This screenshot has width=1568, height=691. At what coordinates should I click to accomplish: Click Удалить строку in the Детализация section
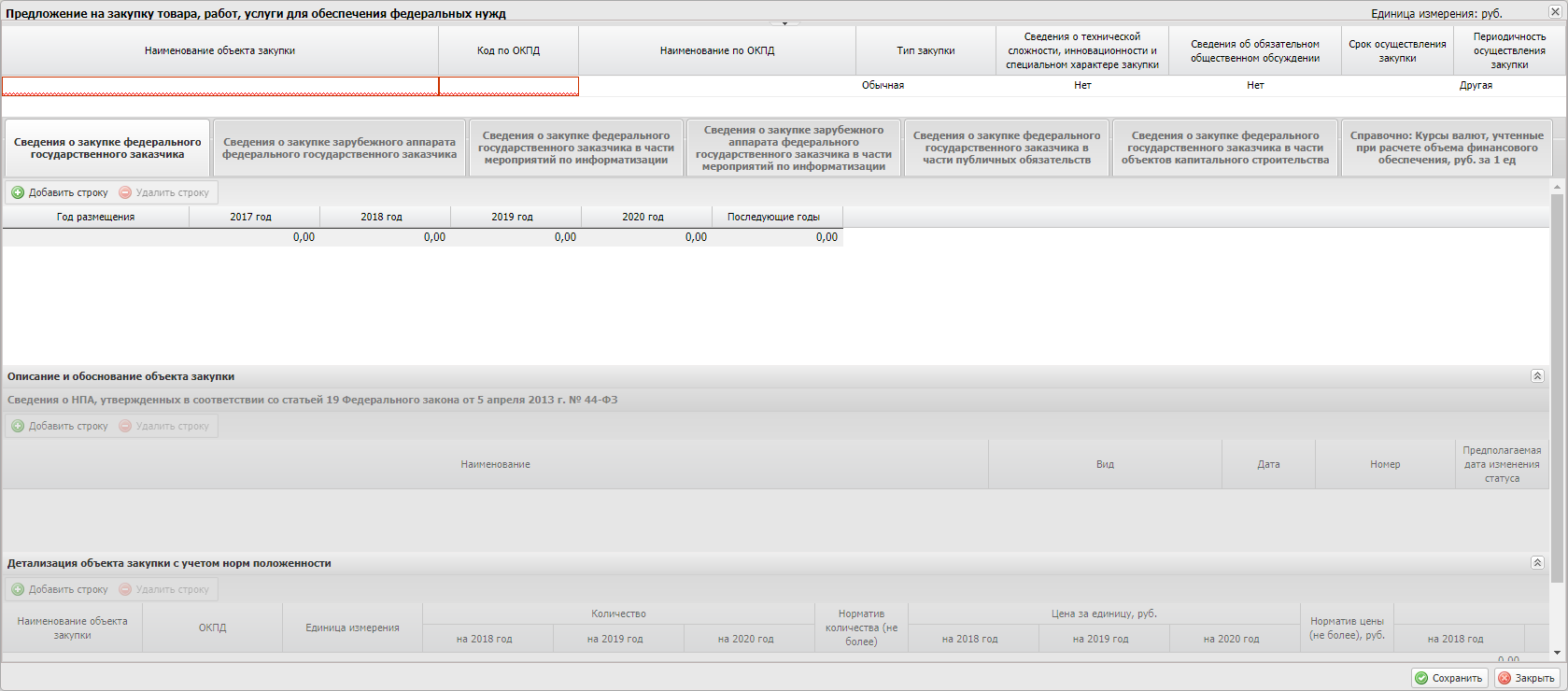164,589
